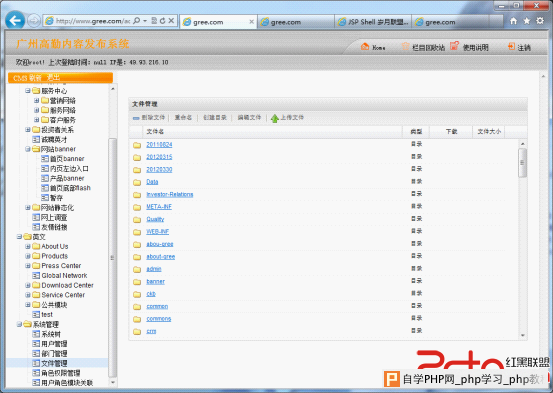Open 20120330 directory link
This screenshot has width=553, height=393.
click(x=159, y=170)
